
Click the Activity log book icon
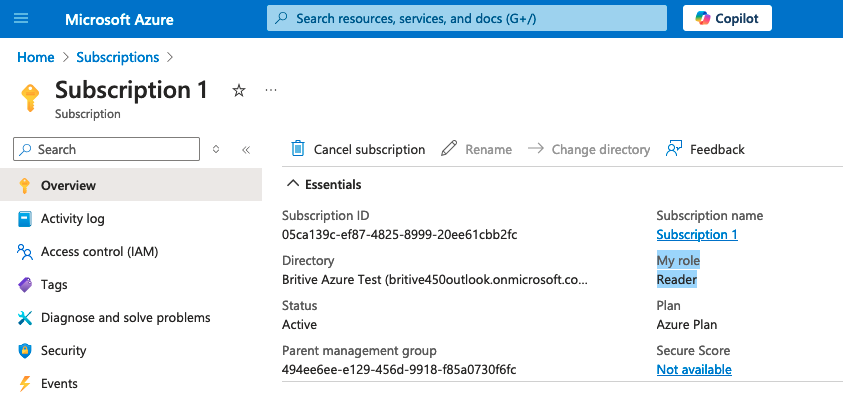tap(25, 219)
